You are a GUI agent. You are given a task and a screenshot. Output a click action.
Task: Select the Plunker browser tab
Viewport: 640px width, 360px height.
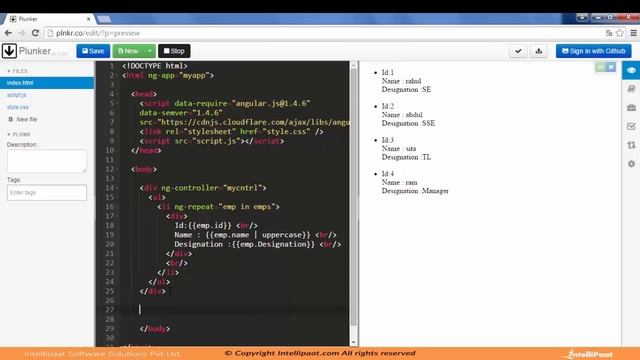[49, 19]
